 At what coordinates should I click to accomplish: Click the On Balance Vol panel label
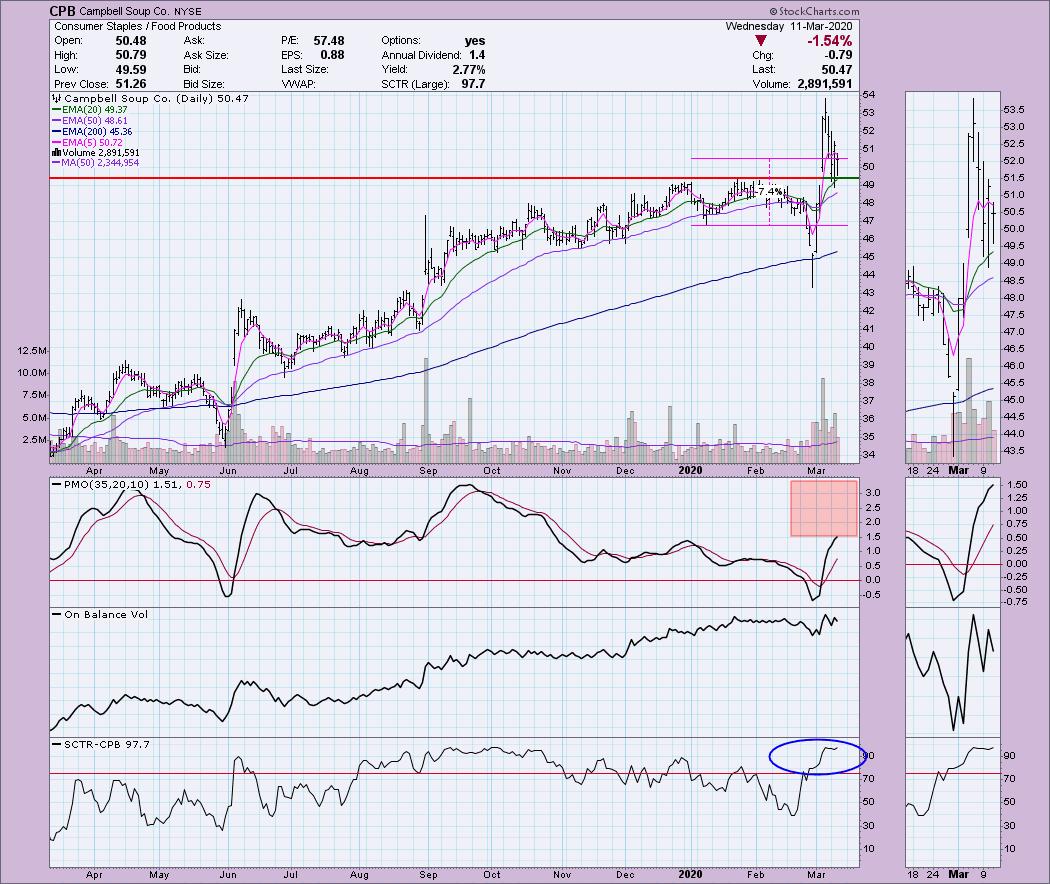[x=106, y=614]
